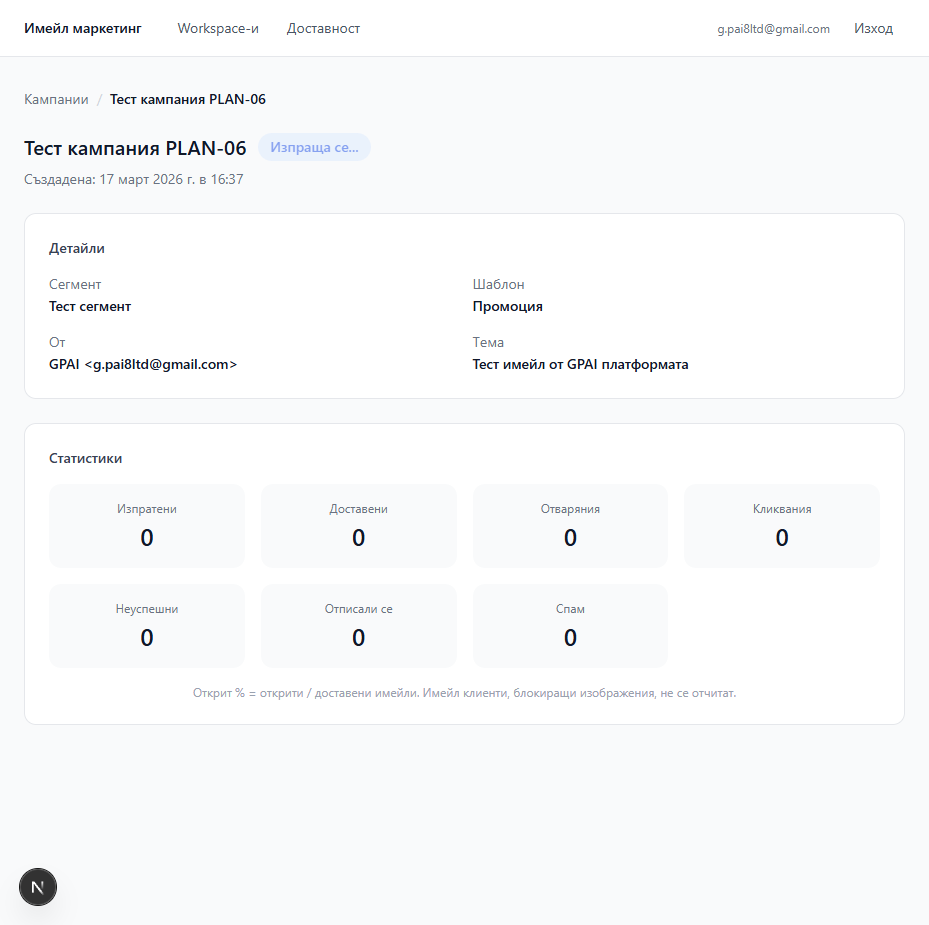Click the Открит % footnote text

pos(464,693)
